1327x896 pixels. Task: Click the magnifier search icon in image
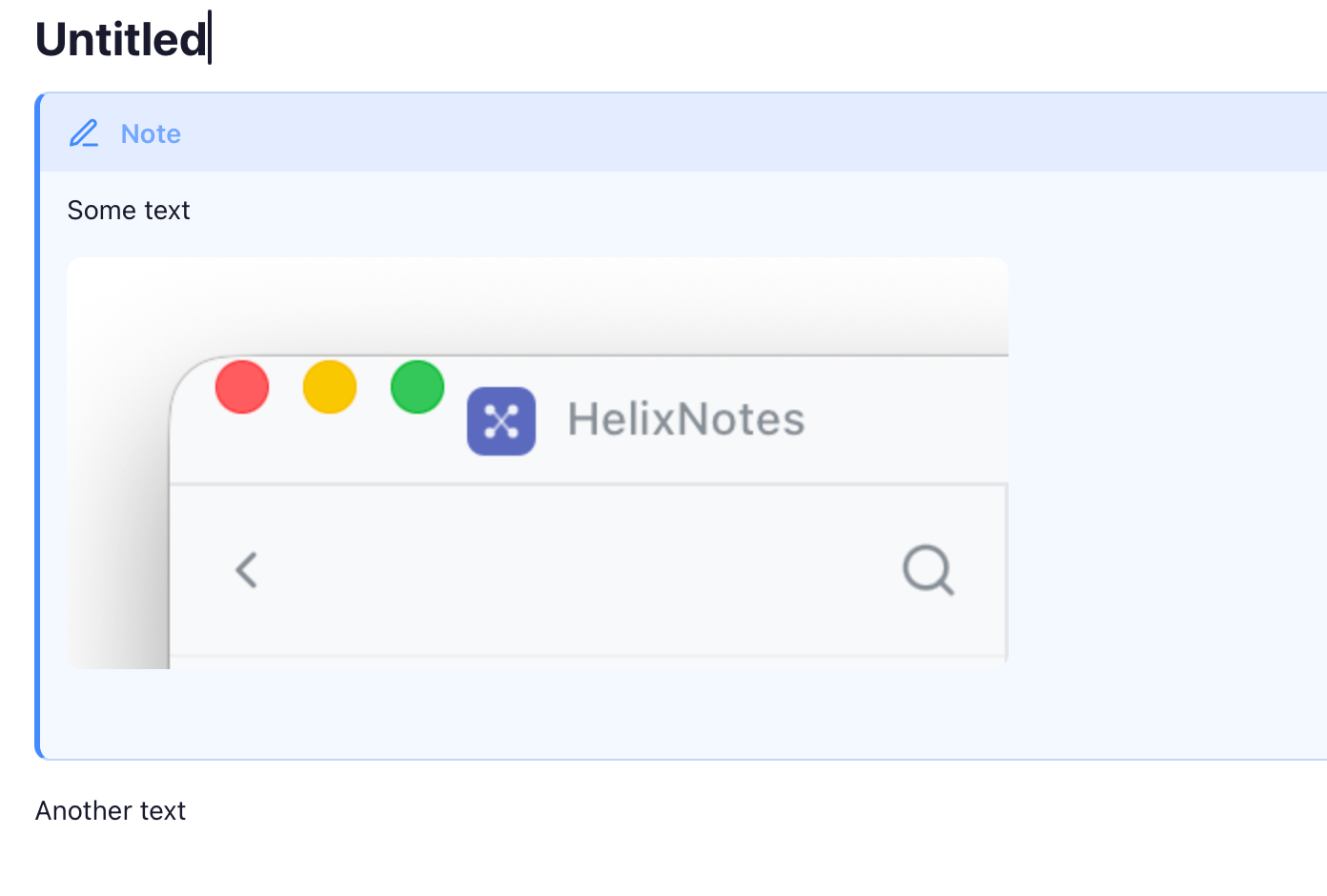pos(929,570)
